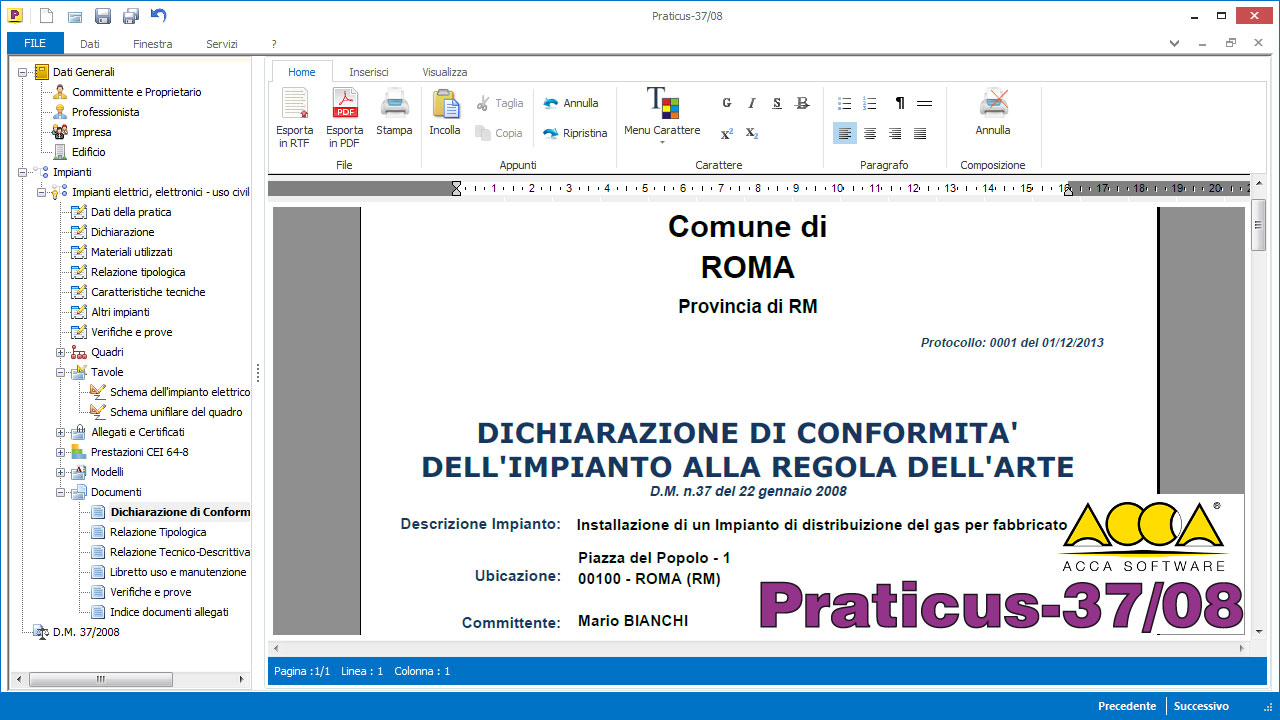1280x720 pixels.
Task: Open the Menu Carattere dropdown
Action: tap(662, 116)
